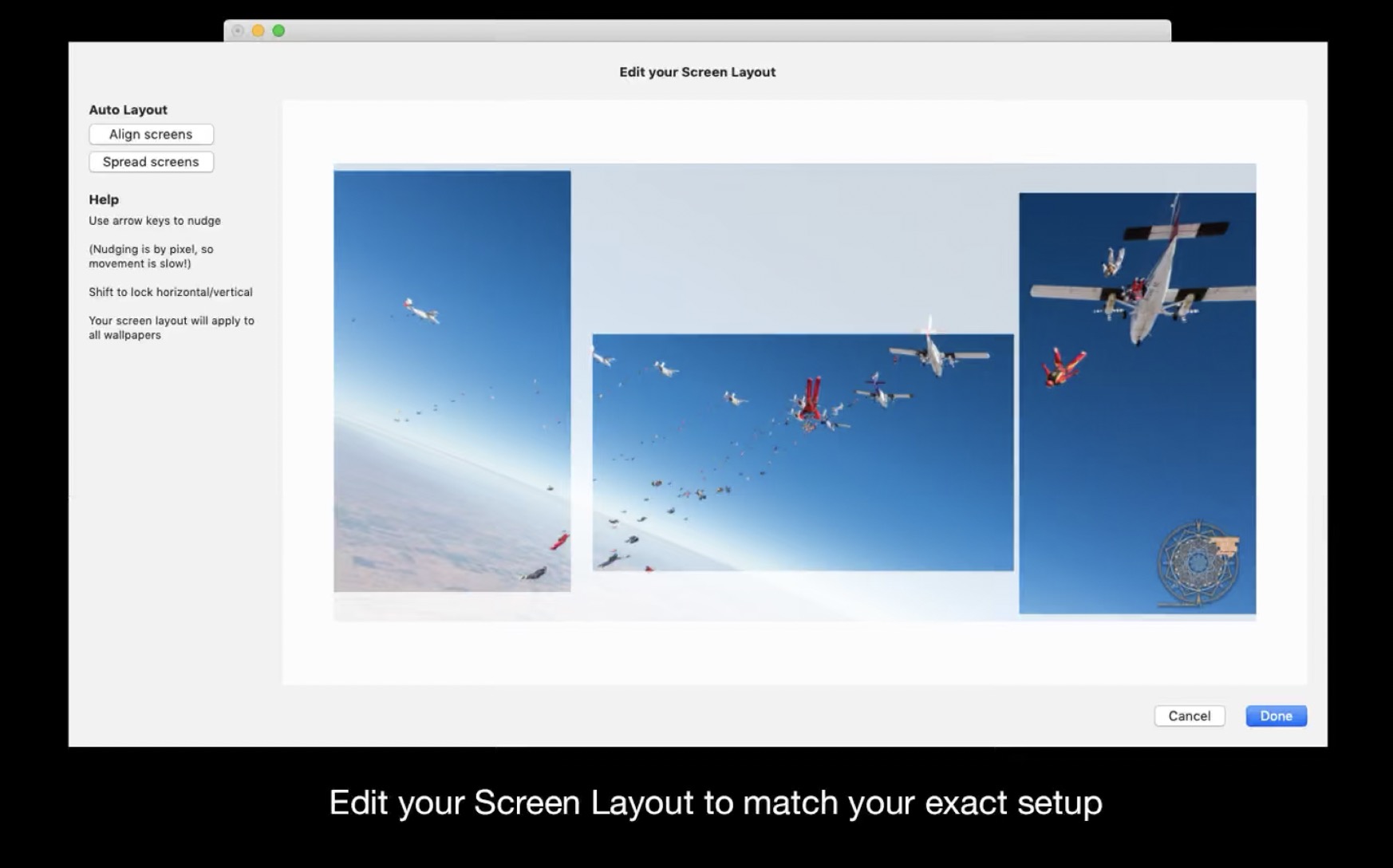The height and width of the screenshot is (868, 1393).
Task: Confirm the layout with Done
Action: click(x=1276, y=716)
